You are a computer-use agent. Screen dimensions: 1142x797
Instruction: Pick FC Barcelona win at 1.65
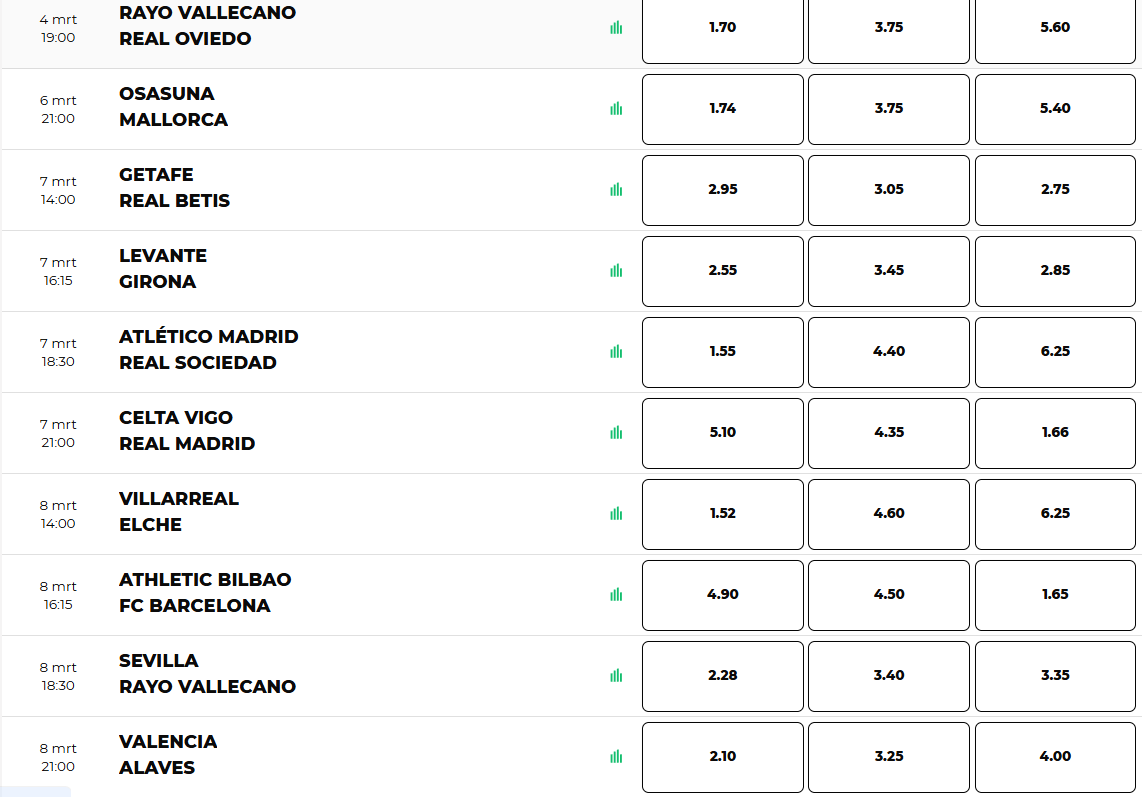[x=1055, y=595]
